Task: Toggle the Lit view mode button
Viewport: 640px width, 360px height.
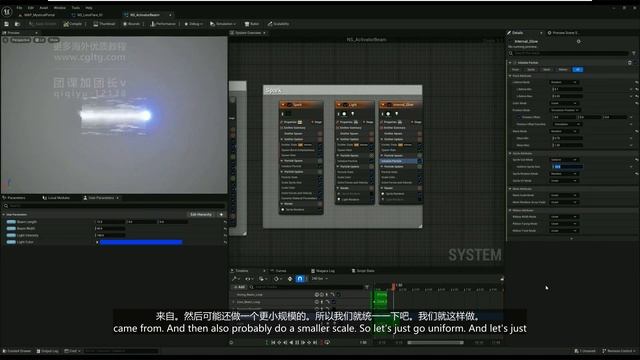Action: 40,40
